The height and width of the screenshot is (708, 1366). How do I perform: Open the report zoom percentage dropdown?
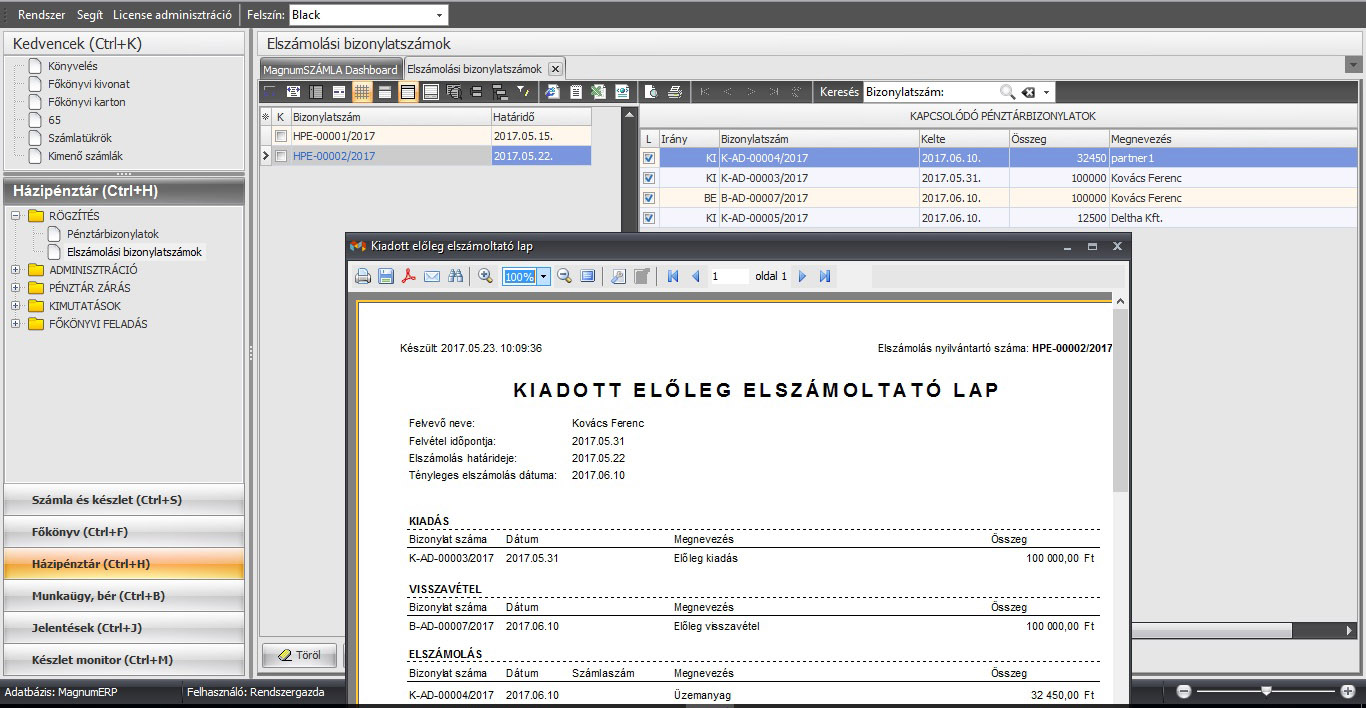coord(544,277)
